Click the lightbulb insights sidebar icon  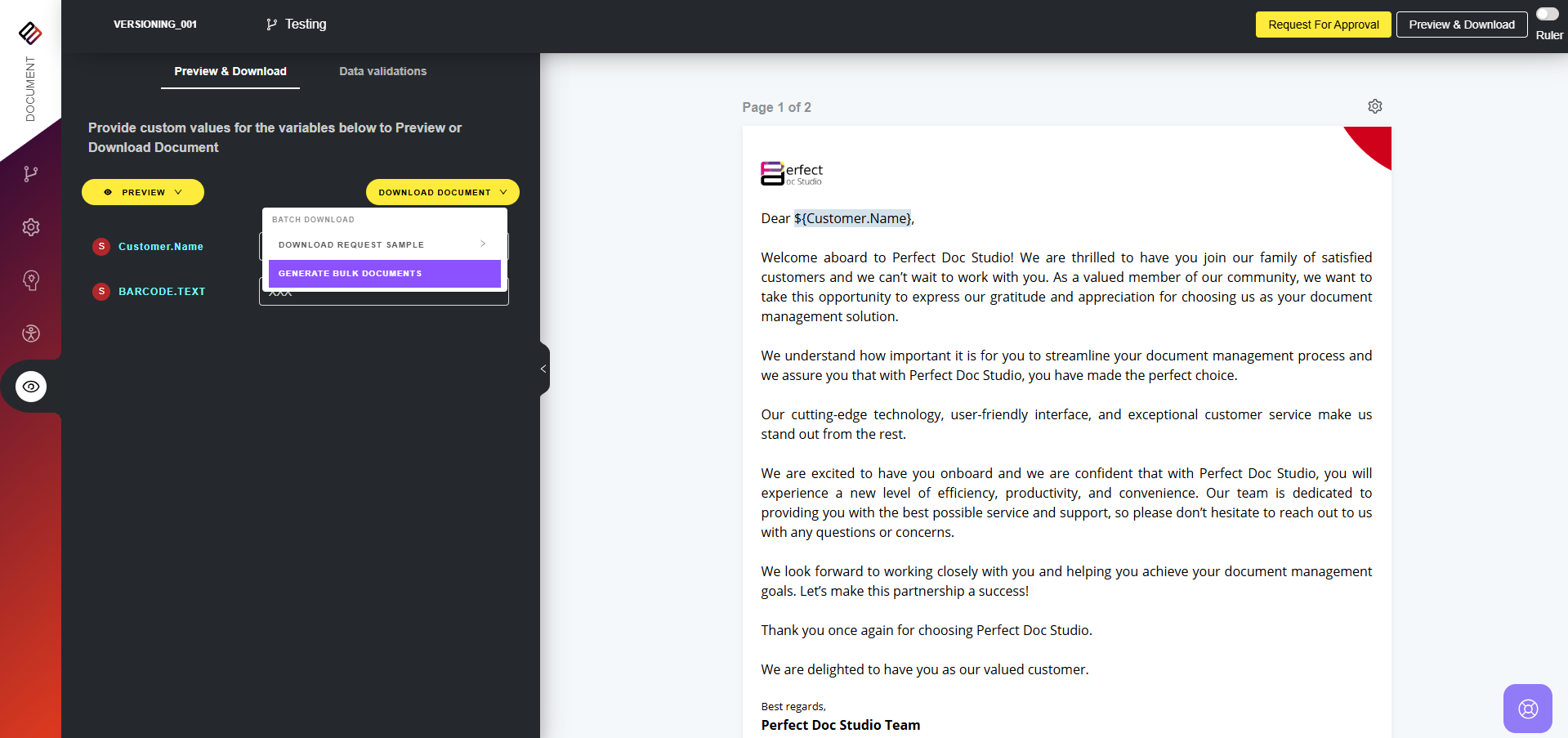click(x=31, y=280)
